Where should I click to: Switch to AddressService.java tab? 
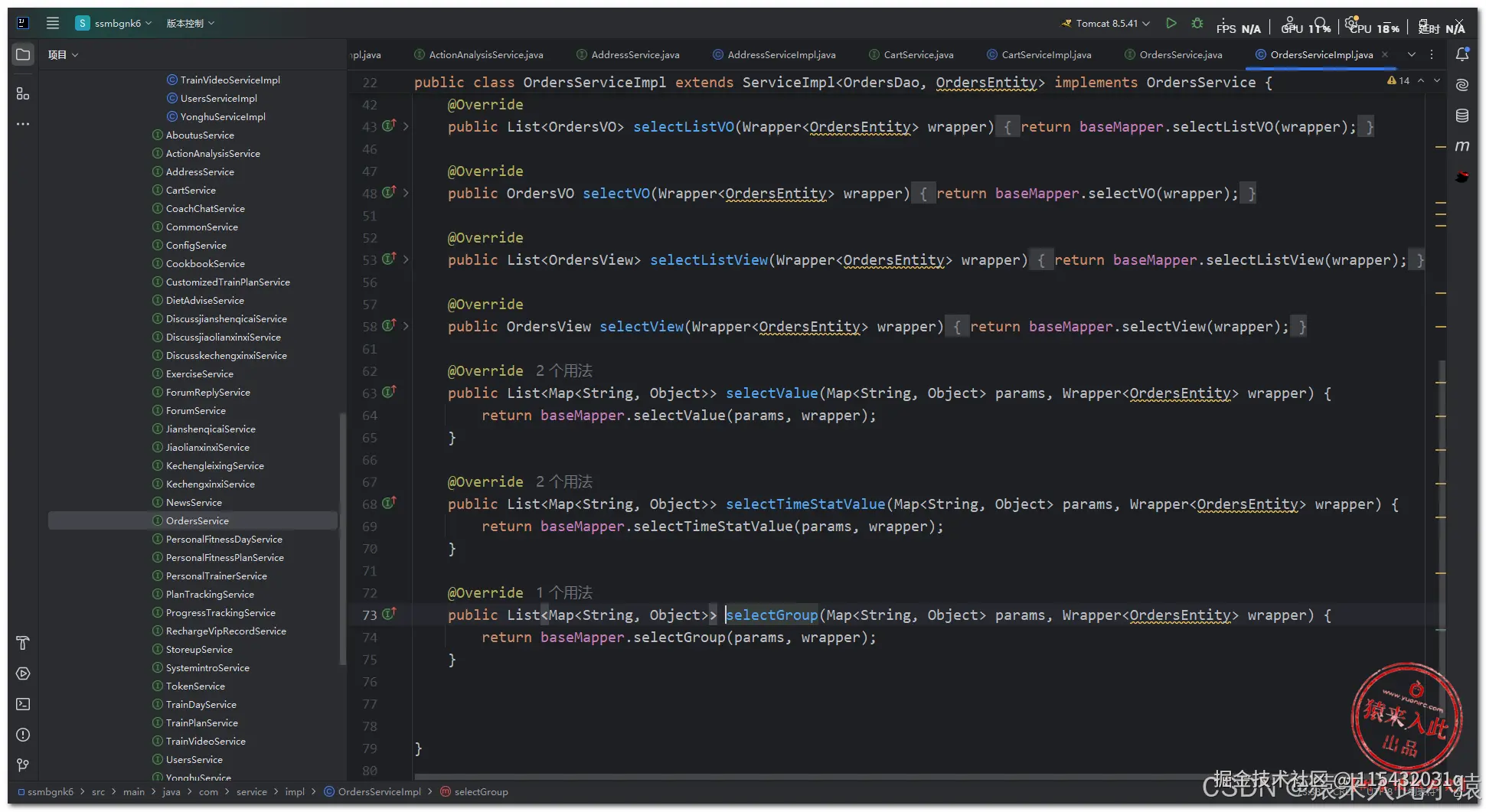(628, 54)
